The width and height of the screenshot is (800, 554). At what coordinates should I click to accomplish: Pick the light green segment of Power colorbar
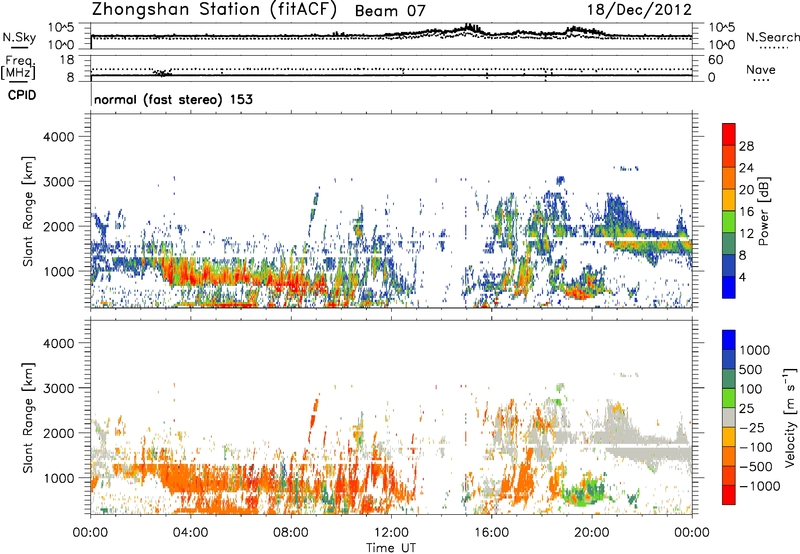pyautogui.click(x=729, y=222)
